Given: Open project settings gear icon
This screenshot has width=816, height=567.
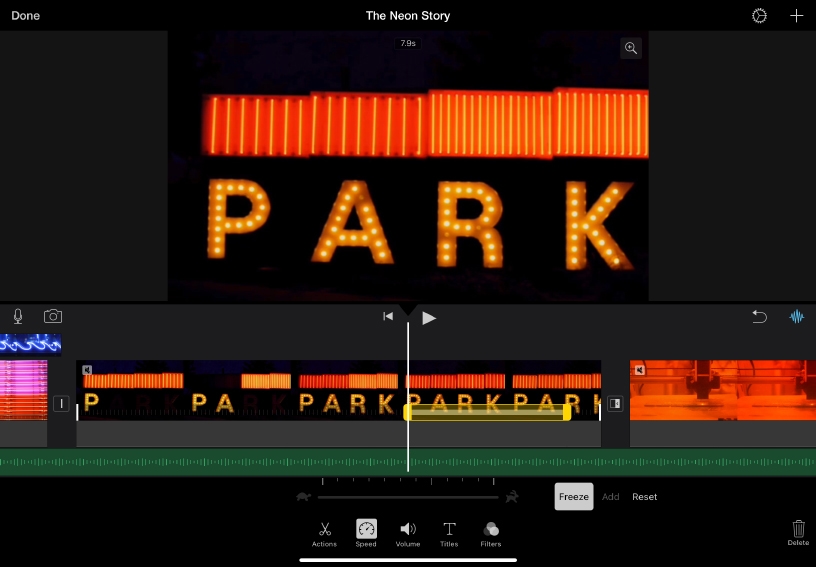Looking at the screenshot, I should [x=759, y=16].
